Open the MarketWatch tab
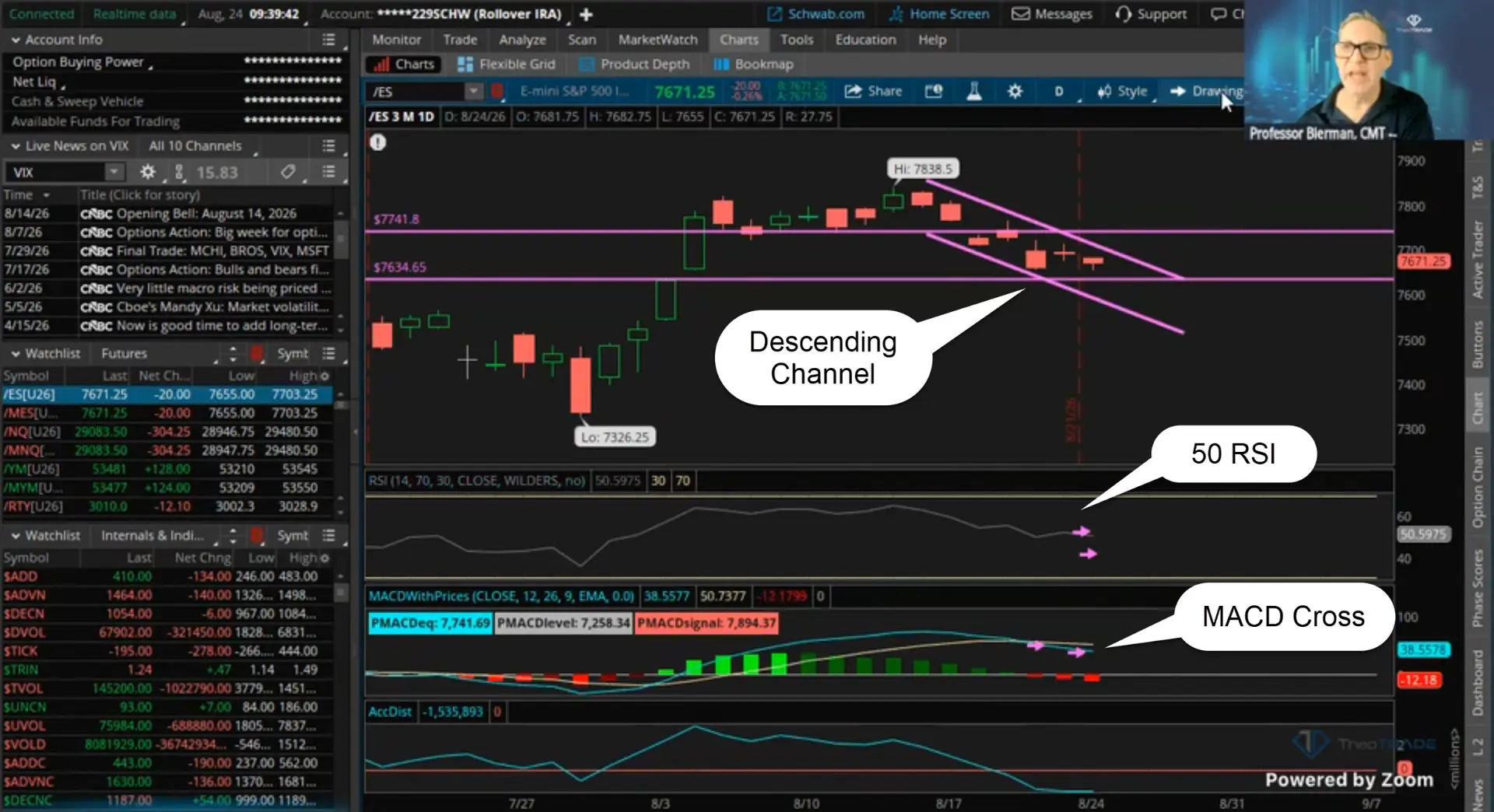Image resolution: width=1494 pixels, height=812 pixels. pyautogui.click(x=658, y=40)
